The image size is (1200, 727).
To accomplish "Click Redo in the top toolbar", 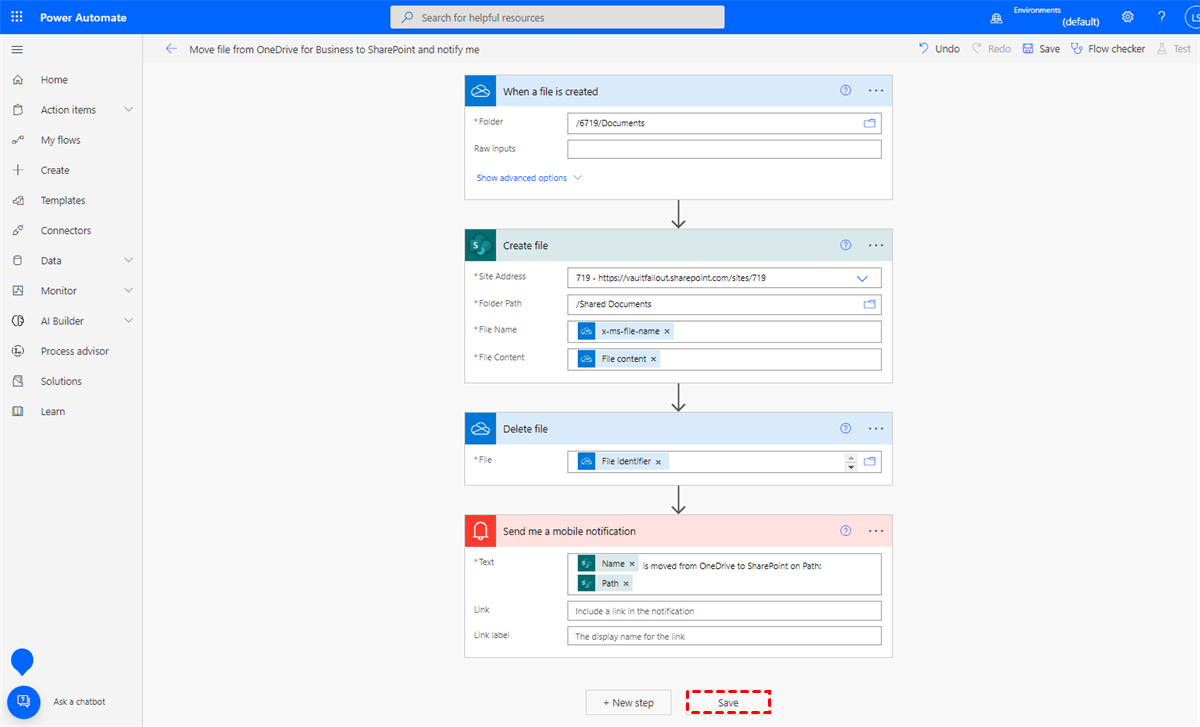I will 991,48.
